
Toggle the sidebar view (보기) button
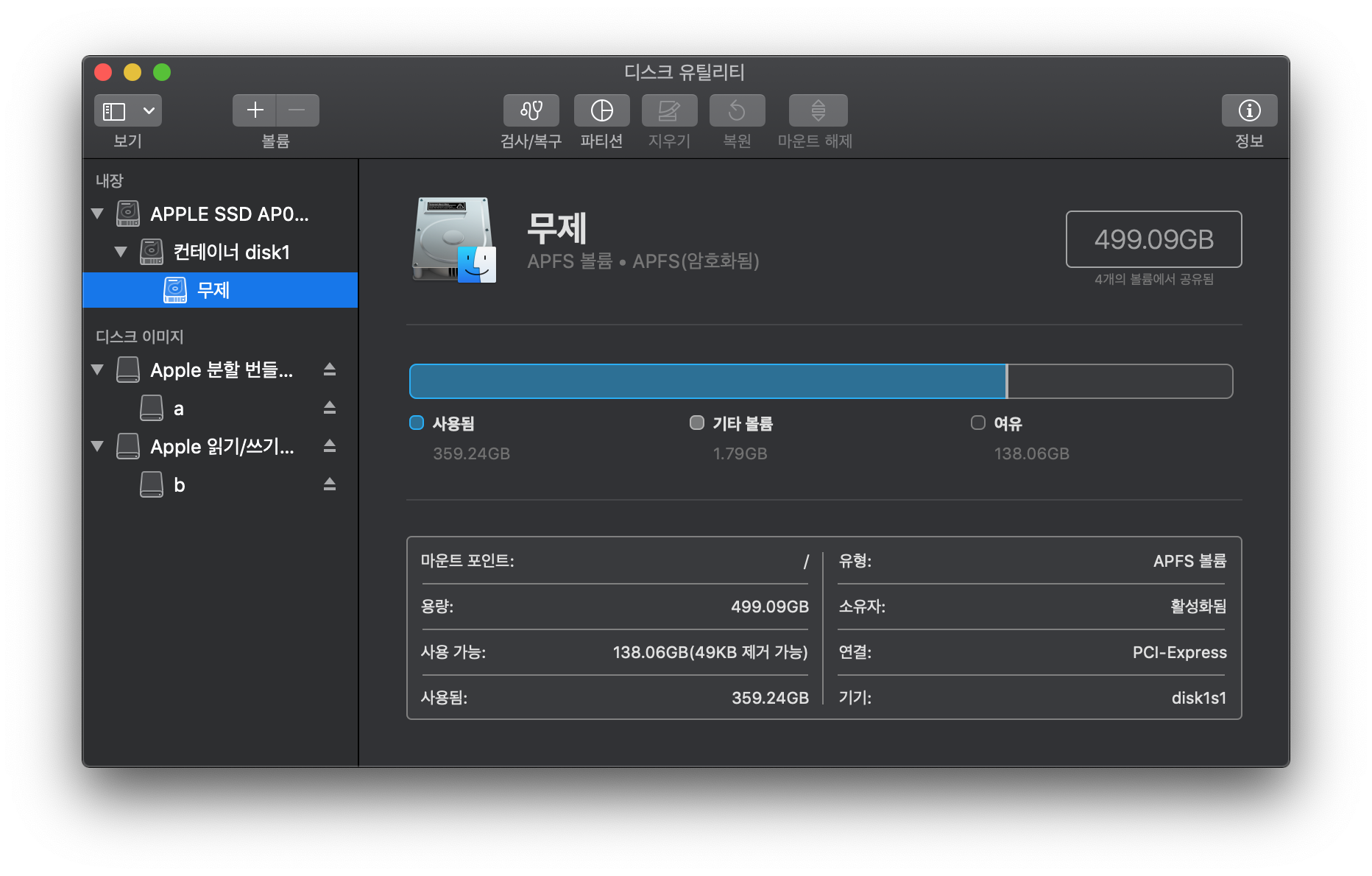click(114, 110)
